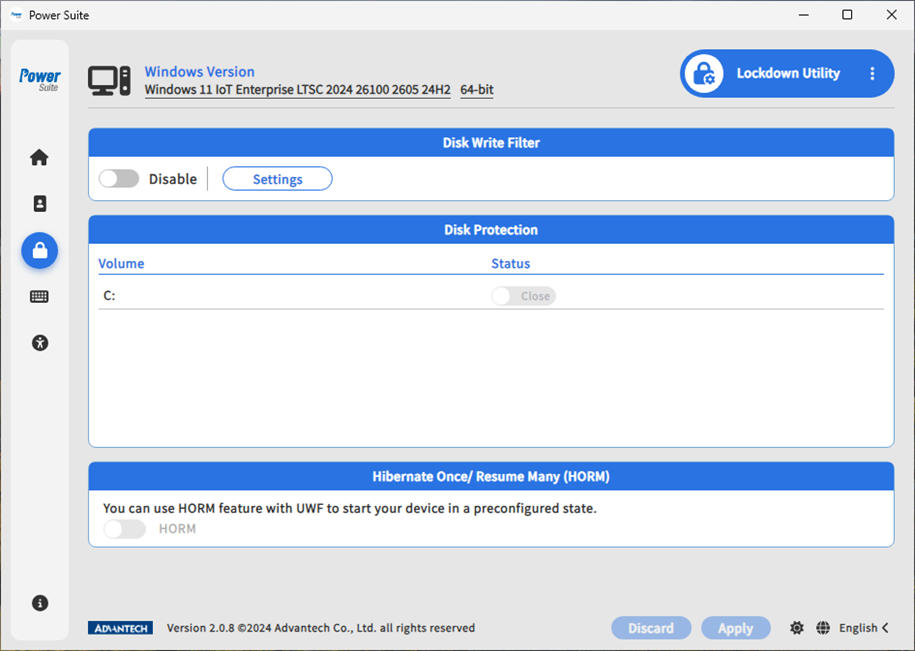Image resolution: width=915 pixels, height=651 pixels.
Task: Open the Home page in the sidebar
Action: (x=39, y=157)
